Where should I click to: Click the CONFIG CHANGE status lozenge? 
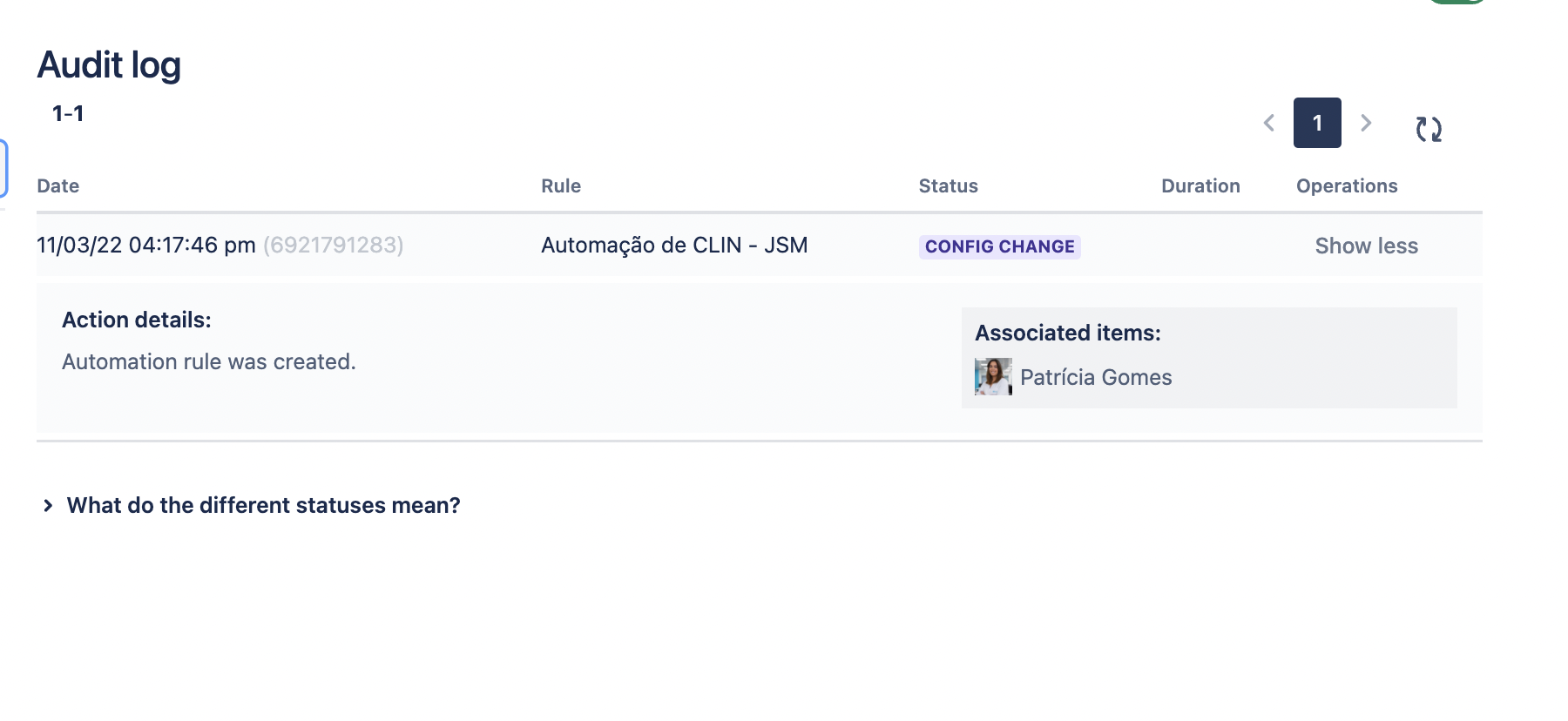tap(999, 246)
